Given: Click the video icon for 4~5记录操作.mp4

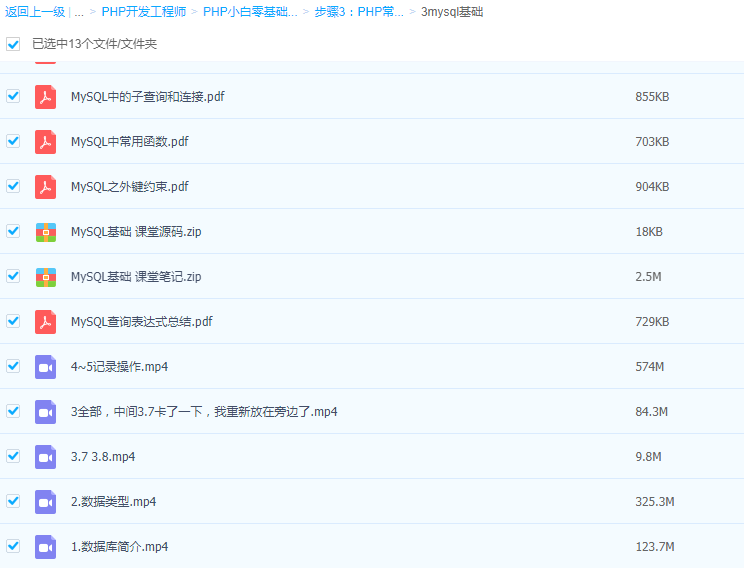Looking at the screenshot, I should (x=45, y=367).
